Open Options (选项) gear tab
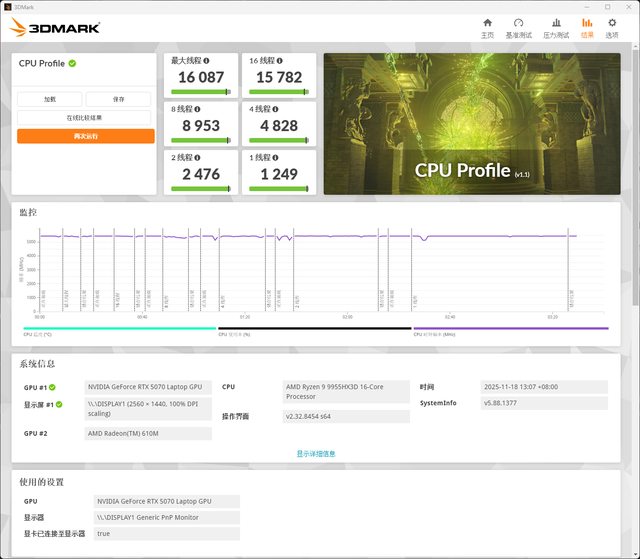 tap(612, 29)
